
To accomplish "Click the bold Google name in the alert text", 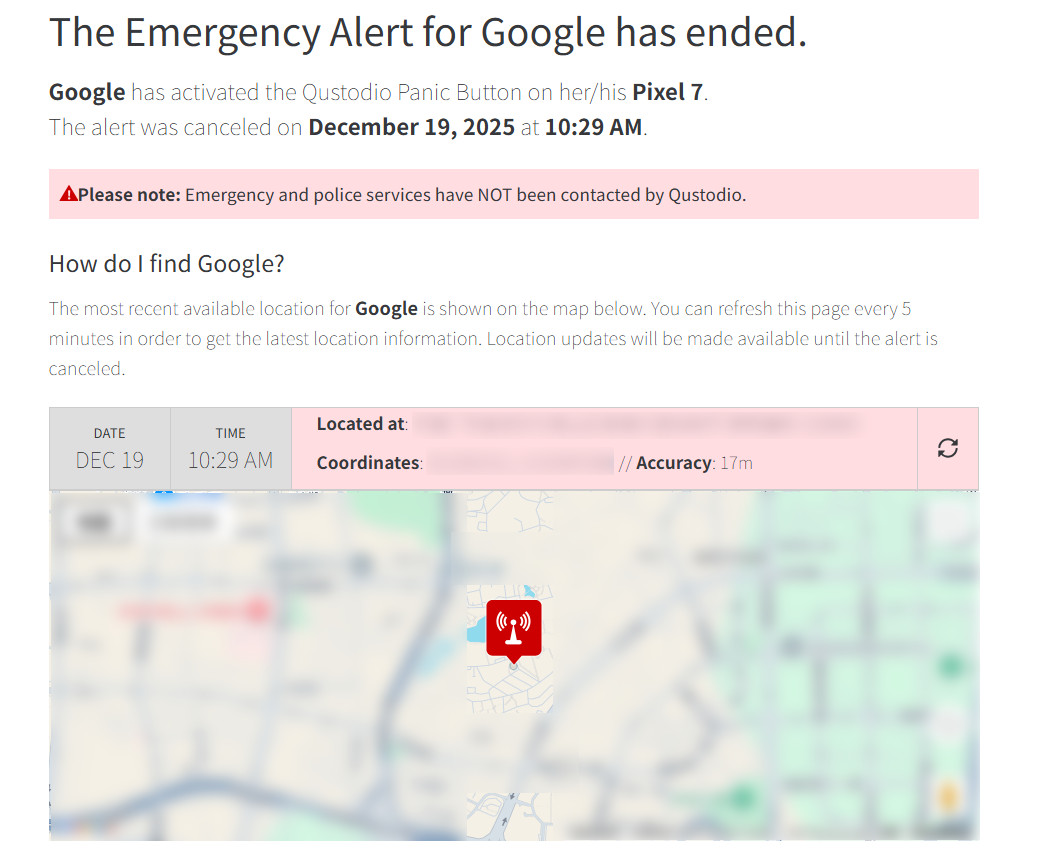I will tap(86, 91).
